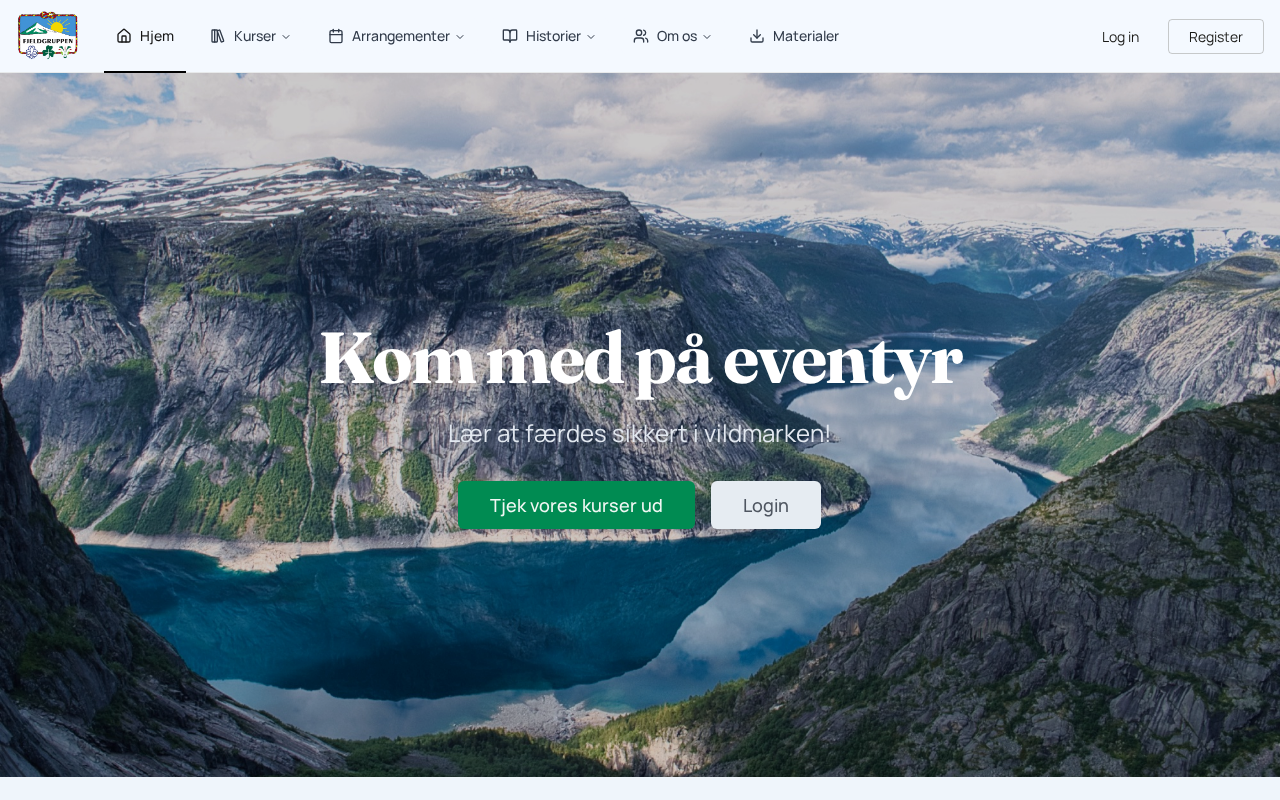
Task: Click the download icon beside Materialer
Action: [x=757, y=36]
